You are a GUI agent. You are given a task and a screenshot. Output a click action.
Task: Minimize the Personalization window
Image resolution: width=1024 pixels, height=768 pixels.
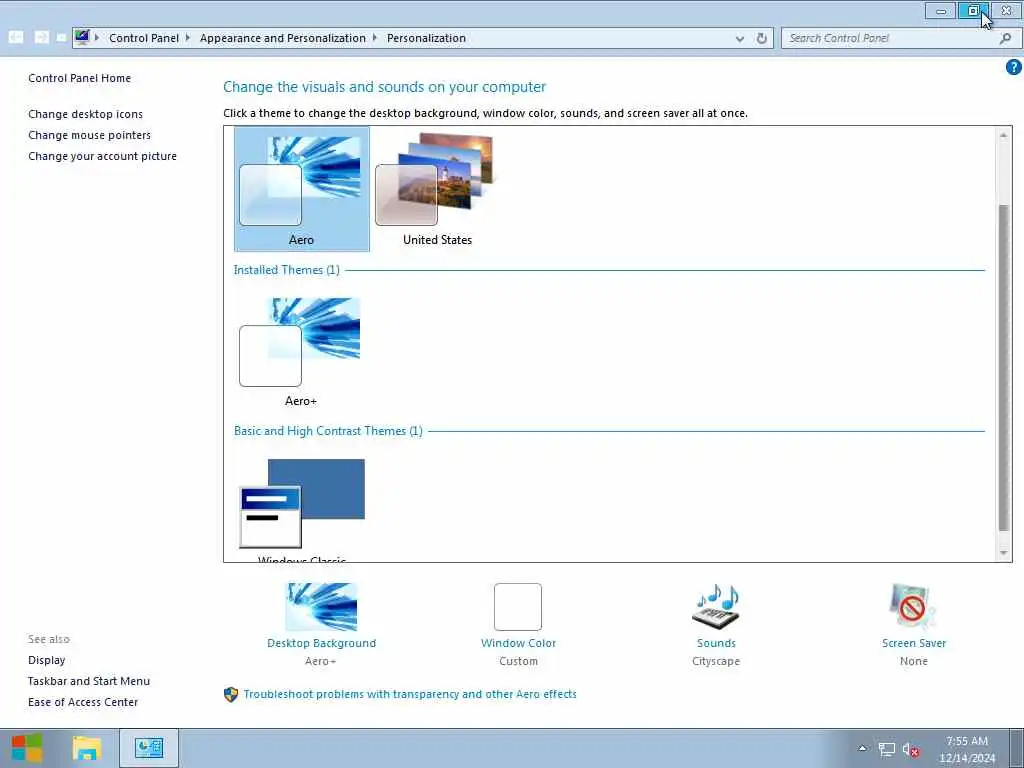pos(941,10)
